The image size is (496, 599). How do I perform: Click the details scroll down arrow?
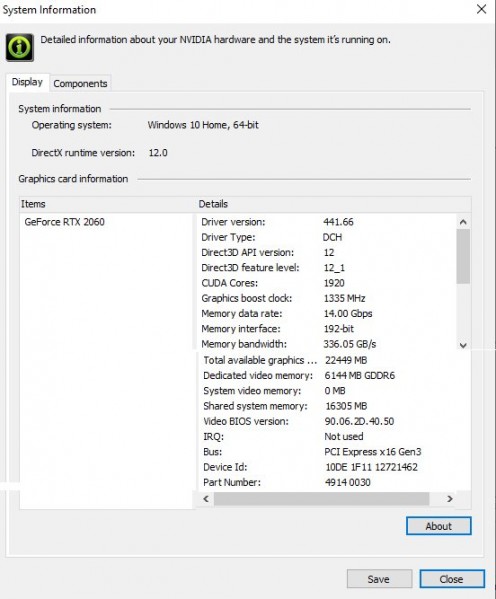(x=463, y=345)
